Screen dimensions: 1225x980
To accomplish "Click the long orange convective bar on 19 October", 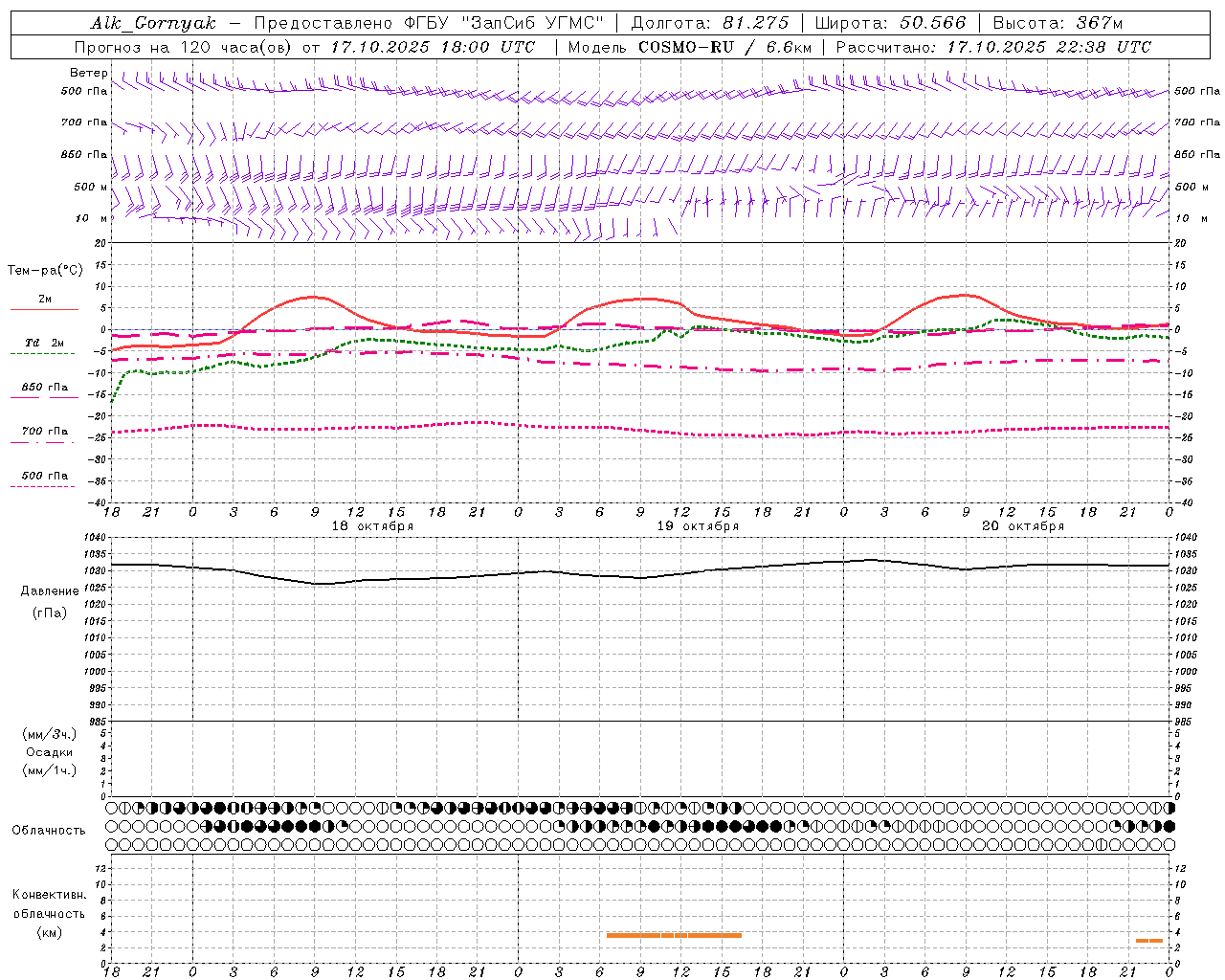I will point(674,935).
